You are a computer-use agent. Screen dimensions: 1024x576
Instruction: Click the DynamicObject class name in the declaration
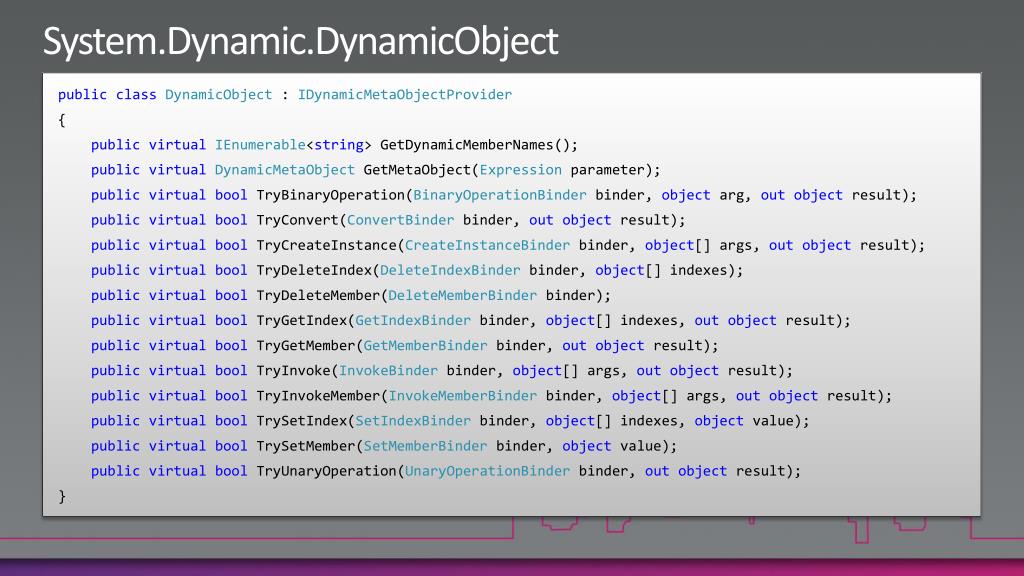pos(218,95)
